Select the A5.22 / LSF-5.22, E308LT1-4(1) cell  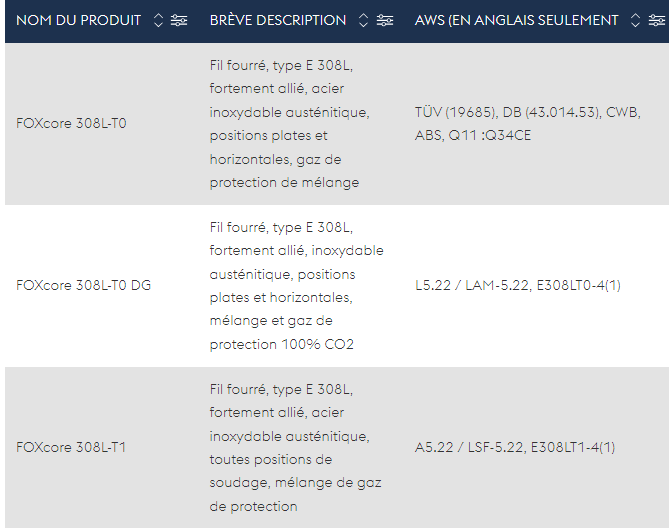tap(515, 447)
